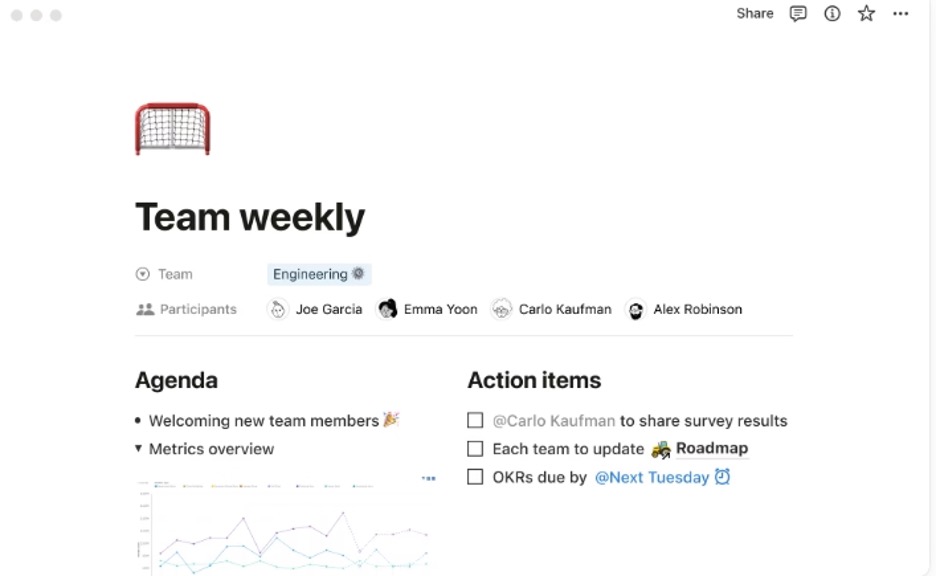Click Emma Yoon's avatar
The height and width of the screenshot is (576, 936).
(x=387, y=309)
